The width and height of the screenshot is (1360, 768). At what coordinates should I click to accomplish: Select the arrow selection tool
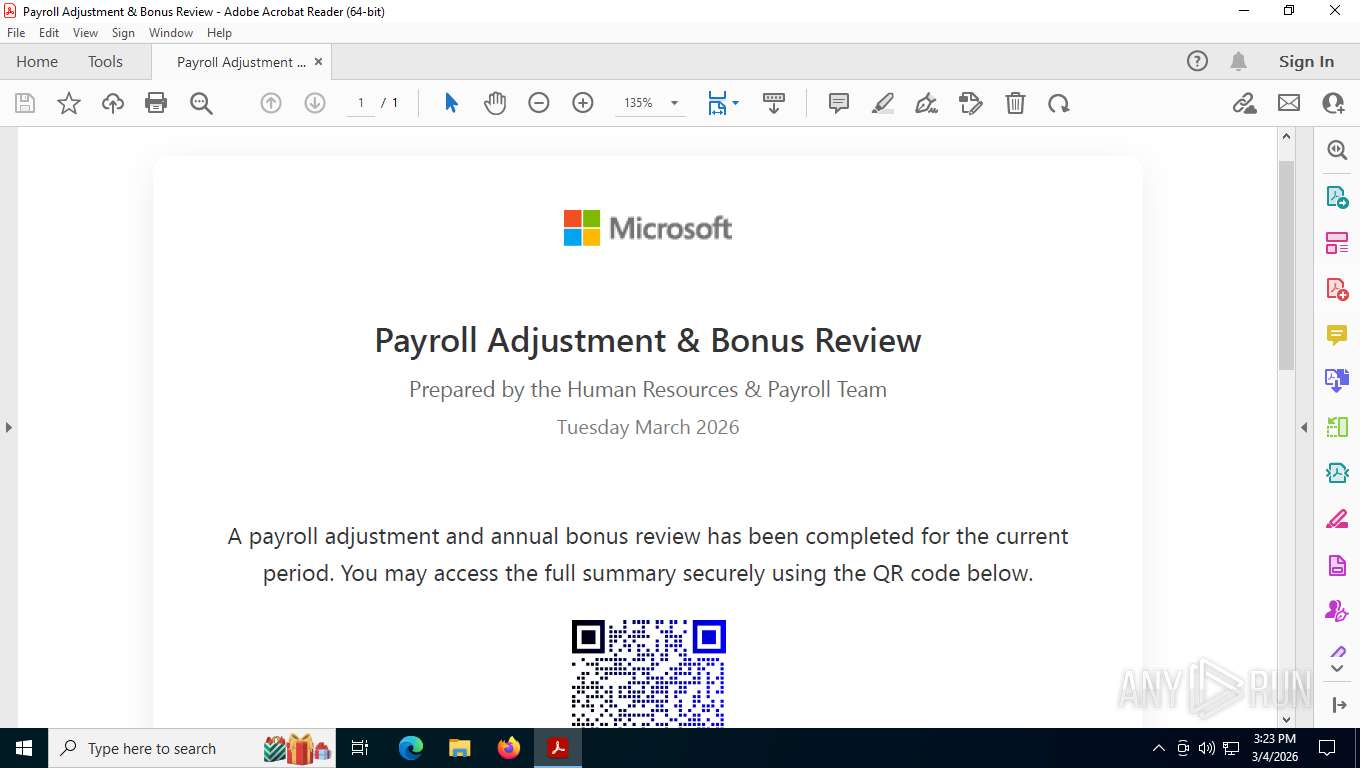click(x=451, y=103)
